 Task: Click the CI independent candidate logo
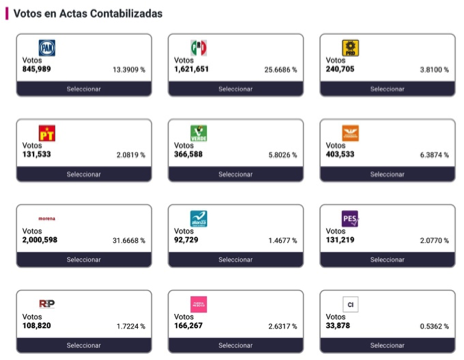click(350, 304)
